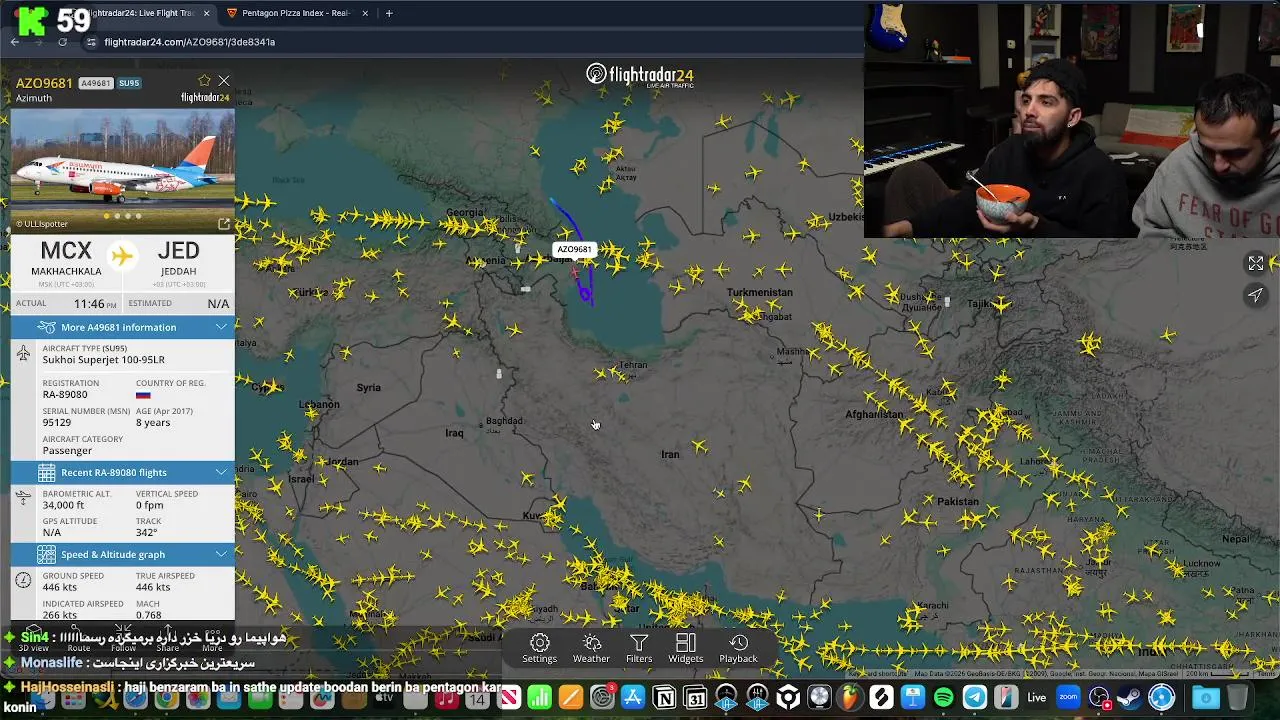Open Notion from the dock
1280x720 pixels.
coord(664,697)
